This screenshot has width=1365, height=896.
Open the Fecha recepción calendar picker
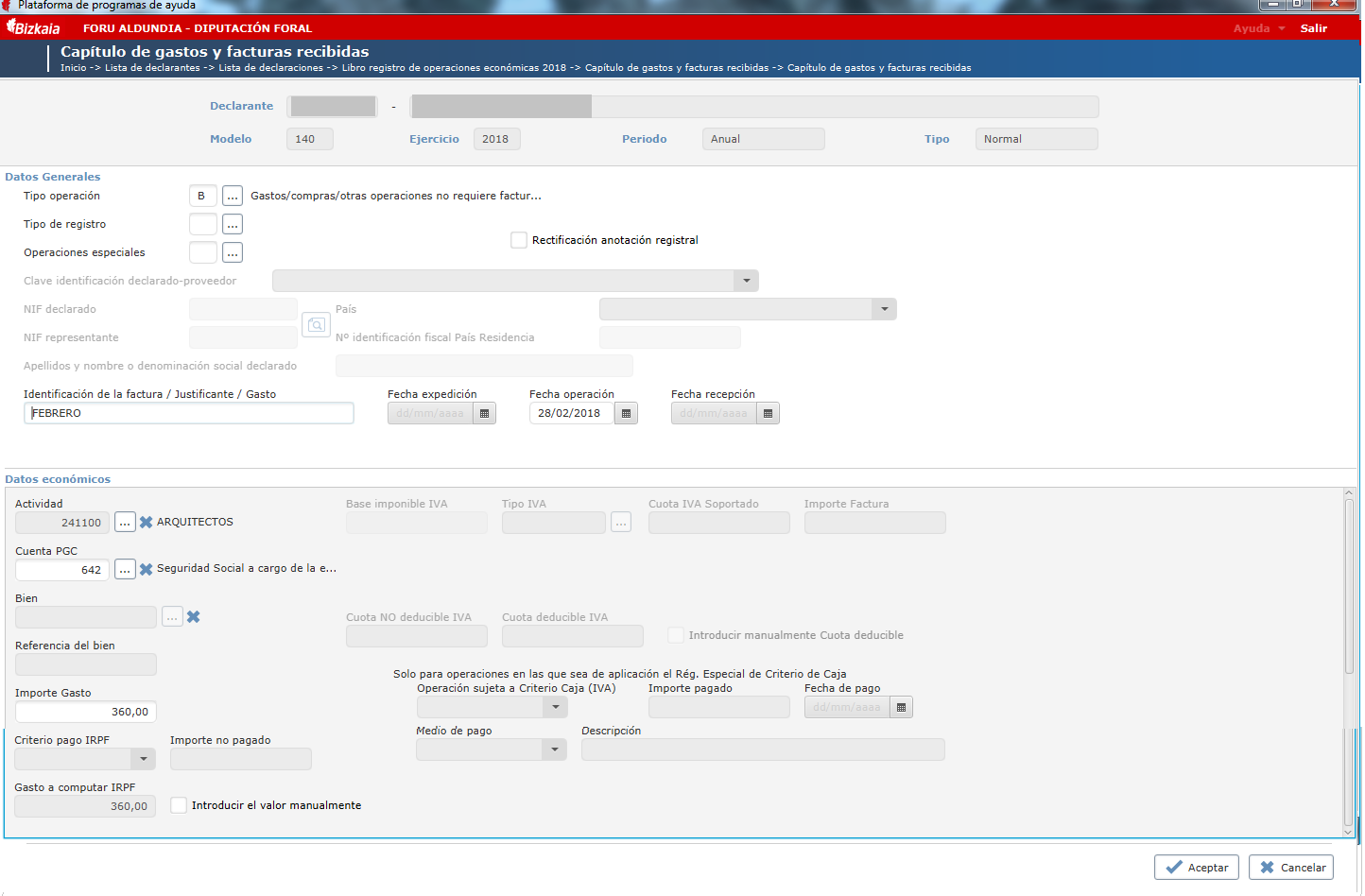click(x=769, y=413)
